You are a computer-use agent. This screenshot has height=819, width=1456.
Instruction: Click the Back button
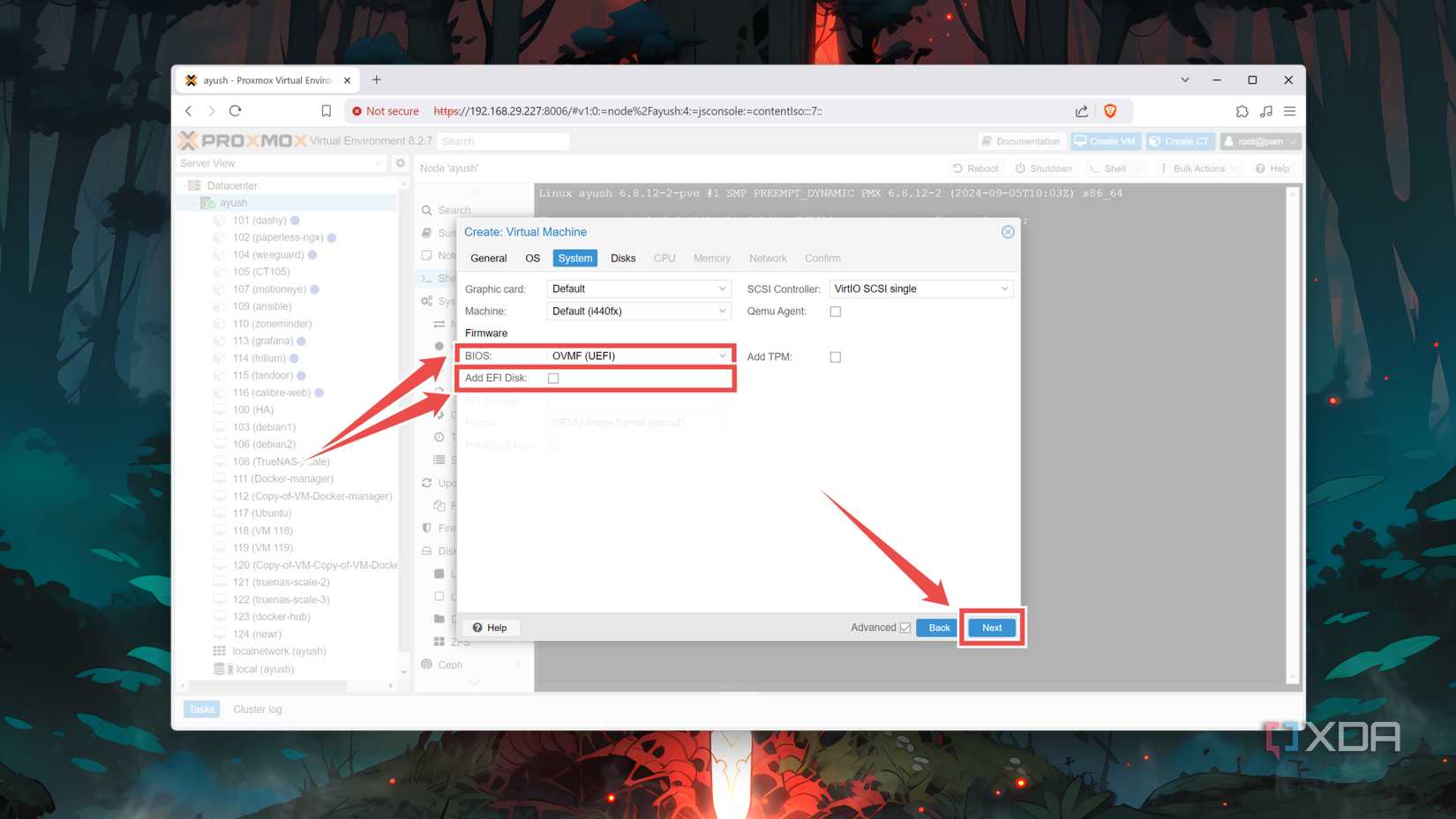939,627
